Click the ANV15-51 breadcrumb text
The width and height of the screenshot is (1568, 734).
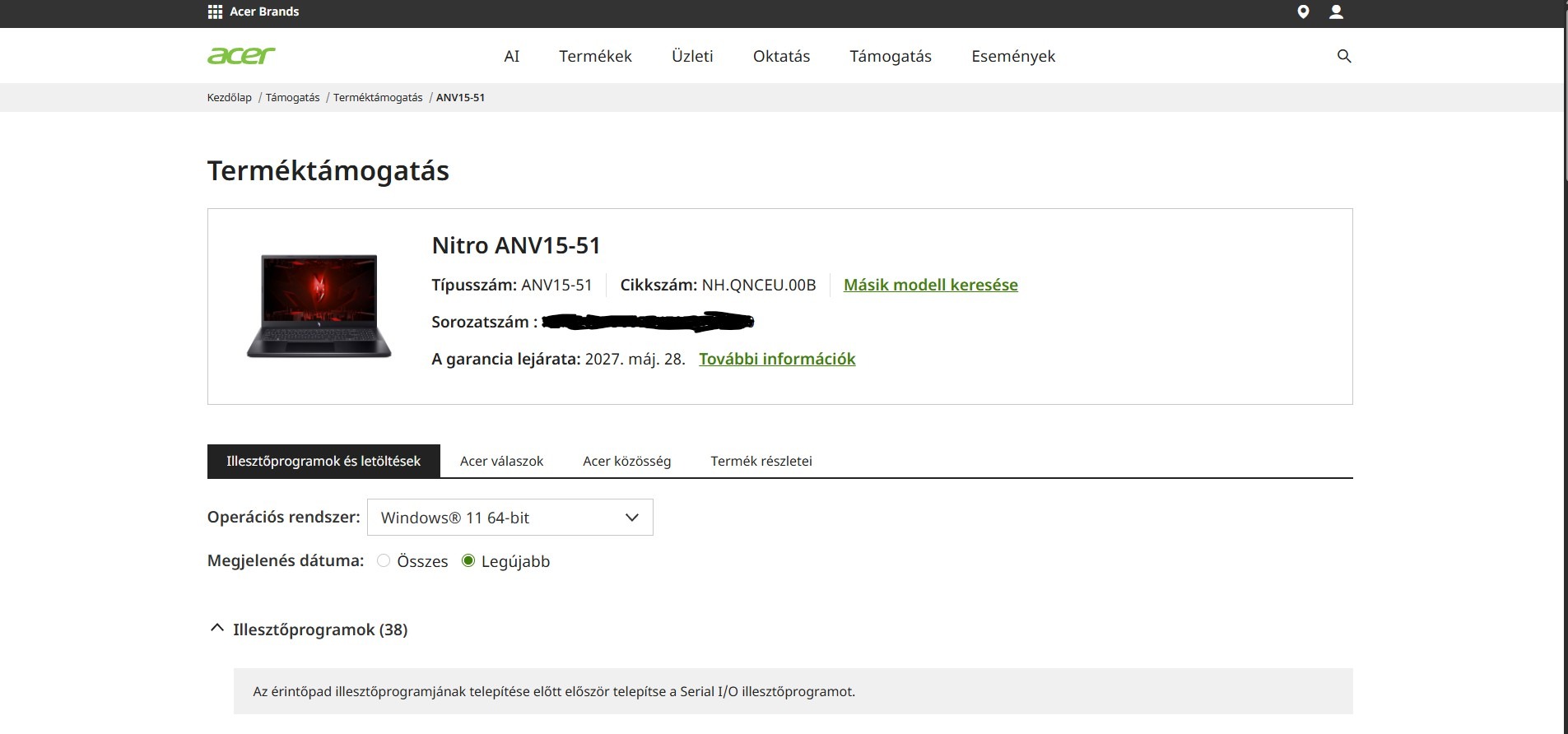[460, 97]
